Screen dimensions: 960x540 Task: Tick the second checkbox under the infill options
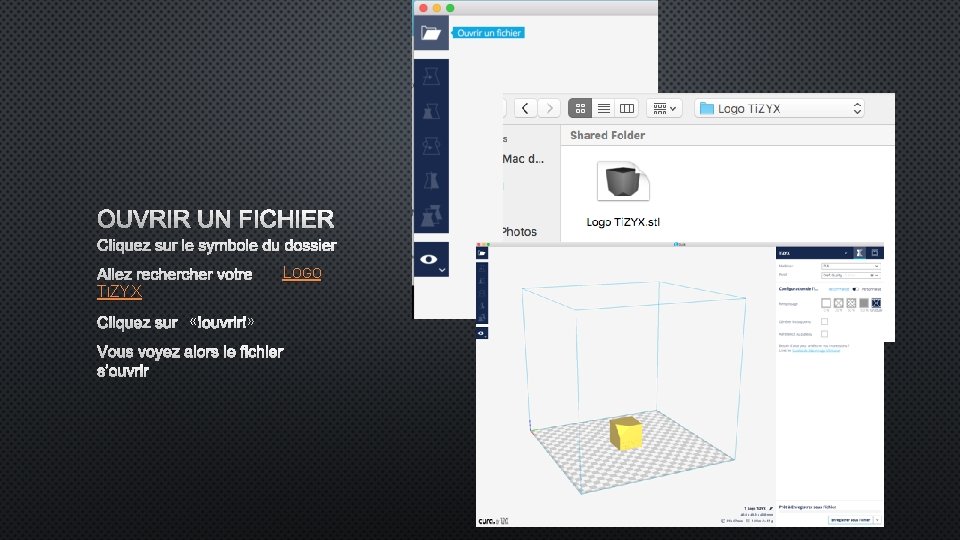pos(824,334)
